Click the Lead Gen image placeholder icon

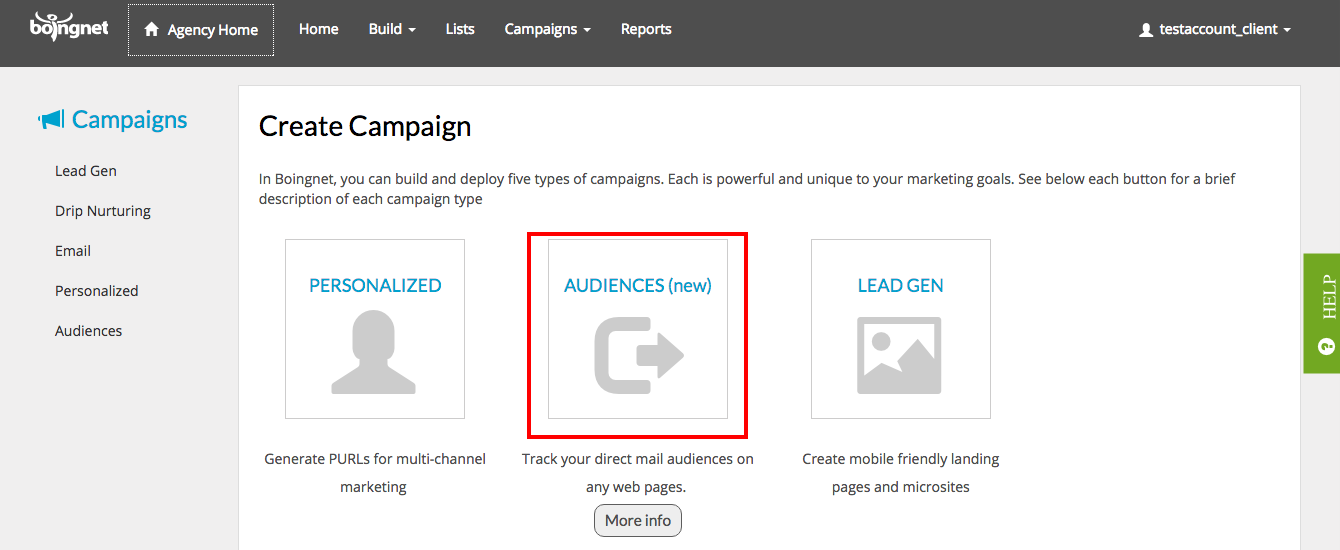[899, 355]
